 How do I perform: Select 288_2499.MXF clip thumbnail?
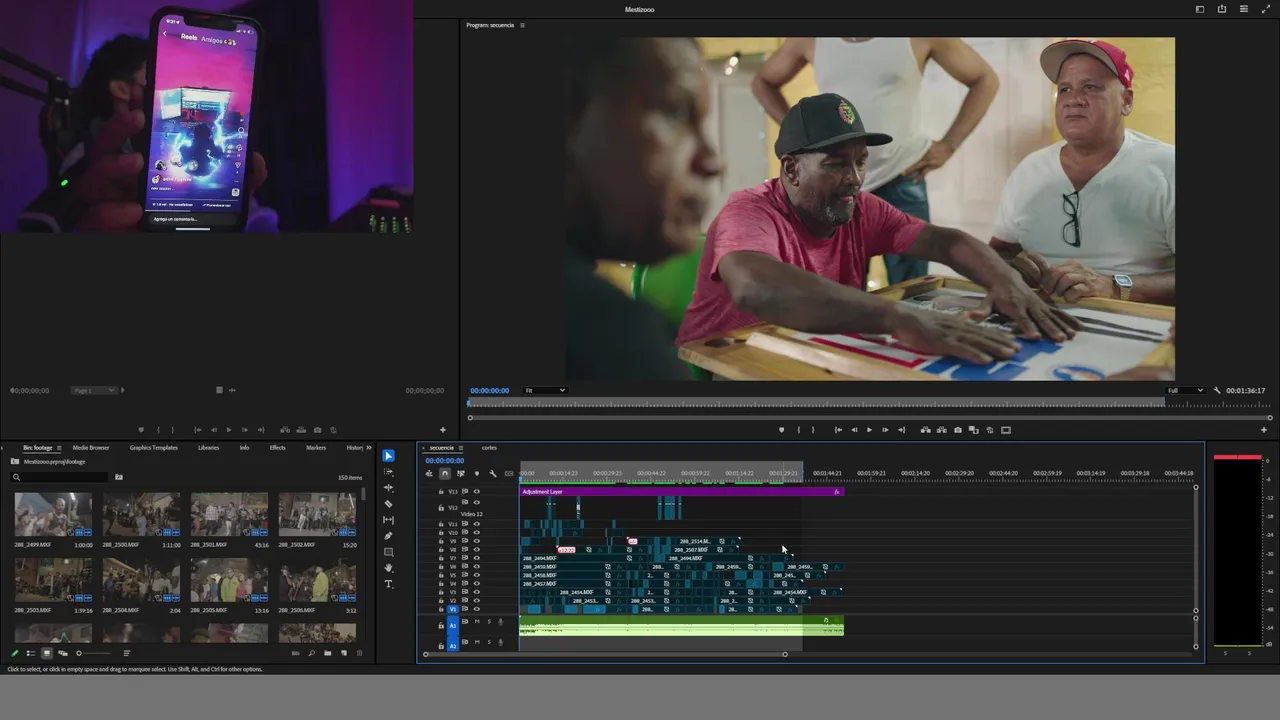pos(53,515)
